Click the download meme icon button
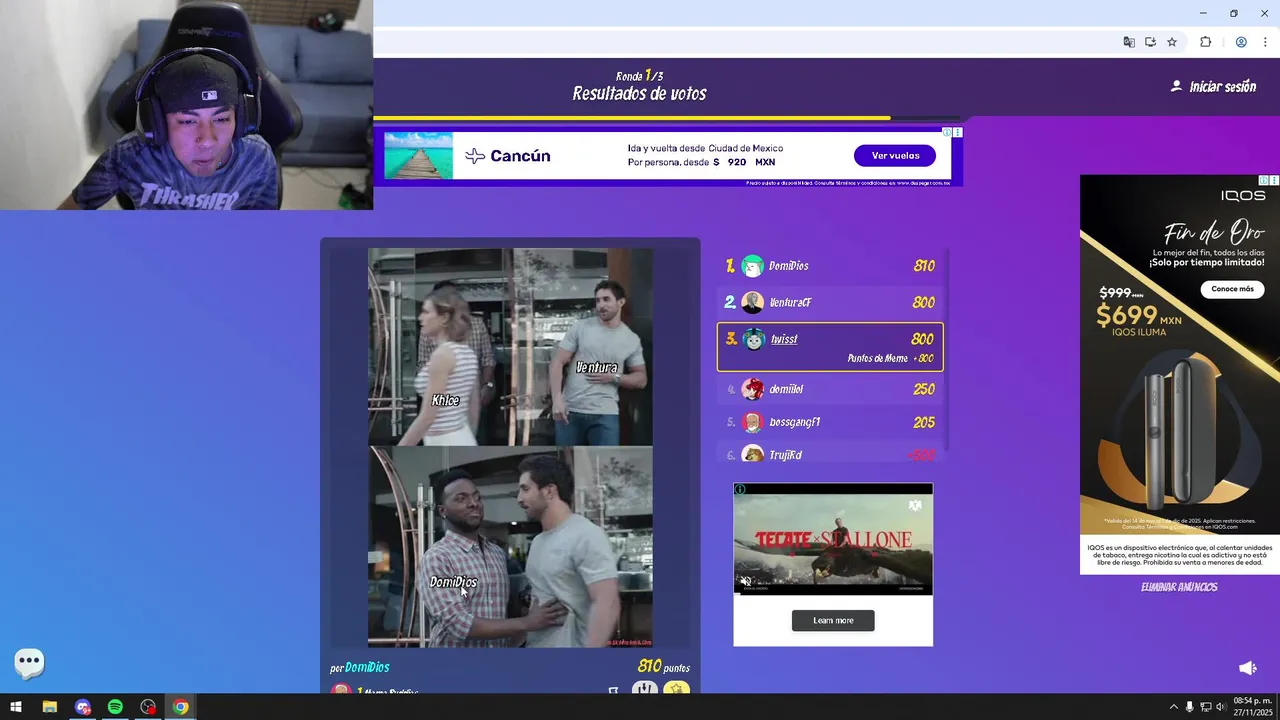Viewport: 1280px width, 720px height. pyautogui.click(x=645, y=688)
